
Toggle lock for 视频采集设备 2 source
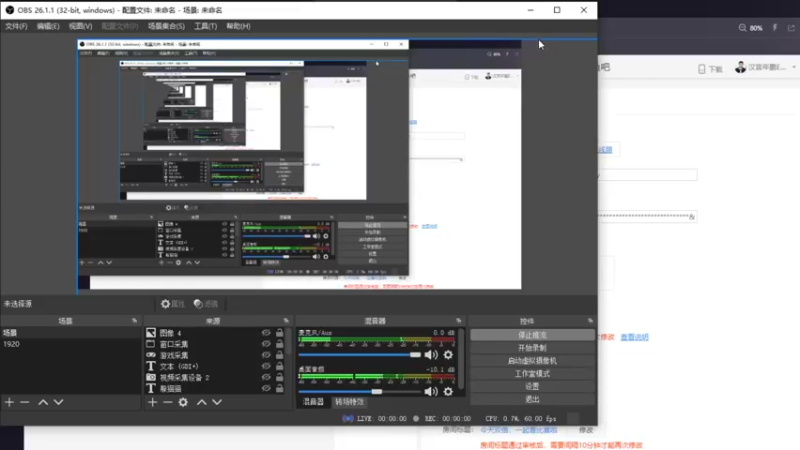click(x=280, y=378)
